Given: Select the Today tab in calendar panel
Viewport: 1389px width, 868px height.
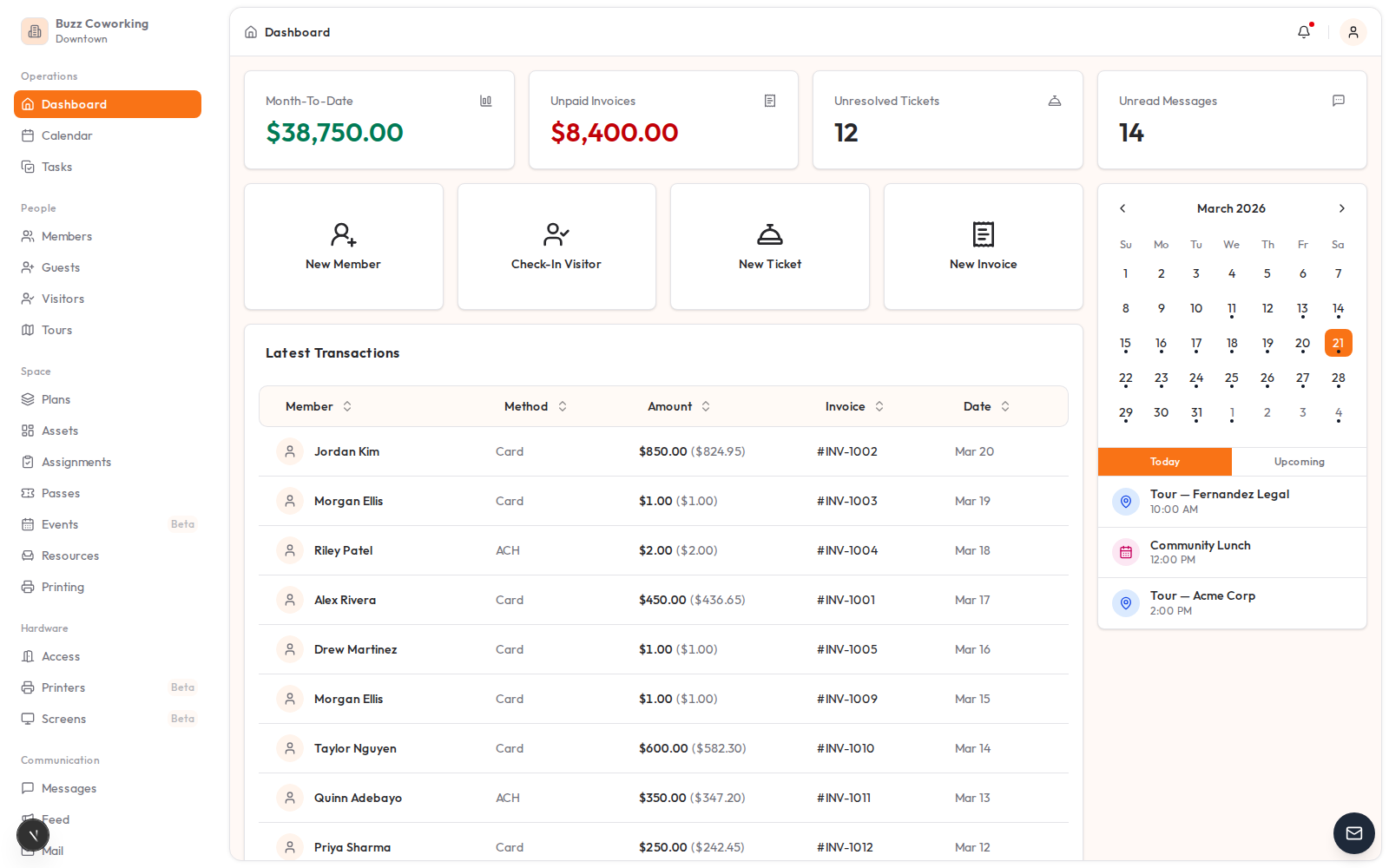Looking at the screenshot, I should click(1164, 462).
